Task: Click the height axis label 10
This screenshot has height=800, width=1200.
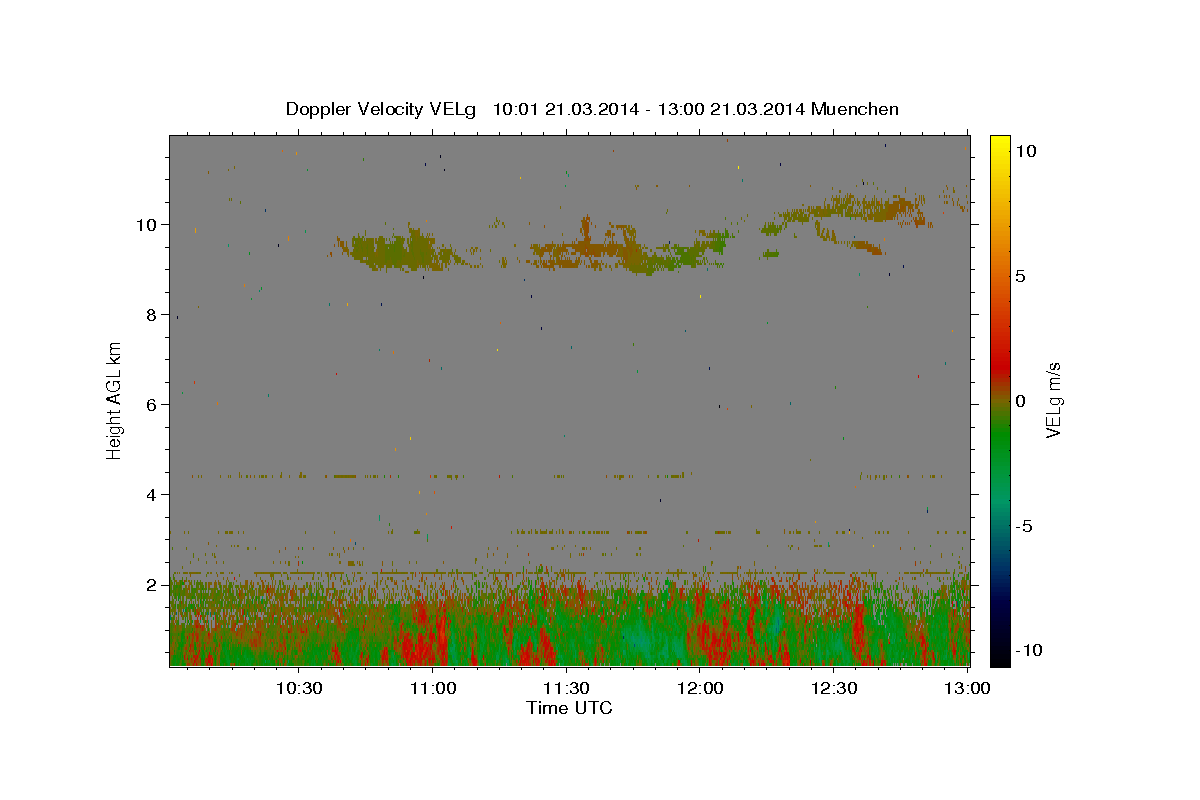Action: click(147, 224)
